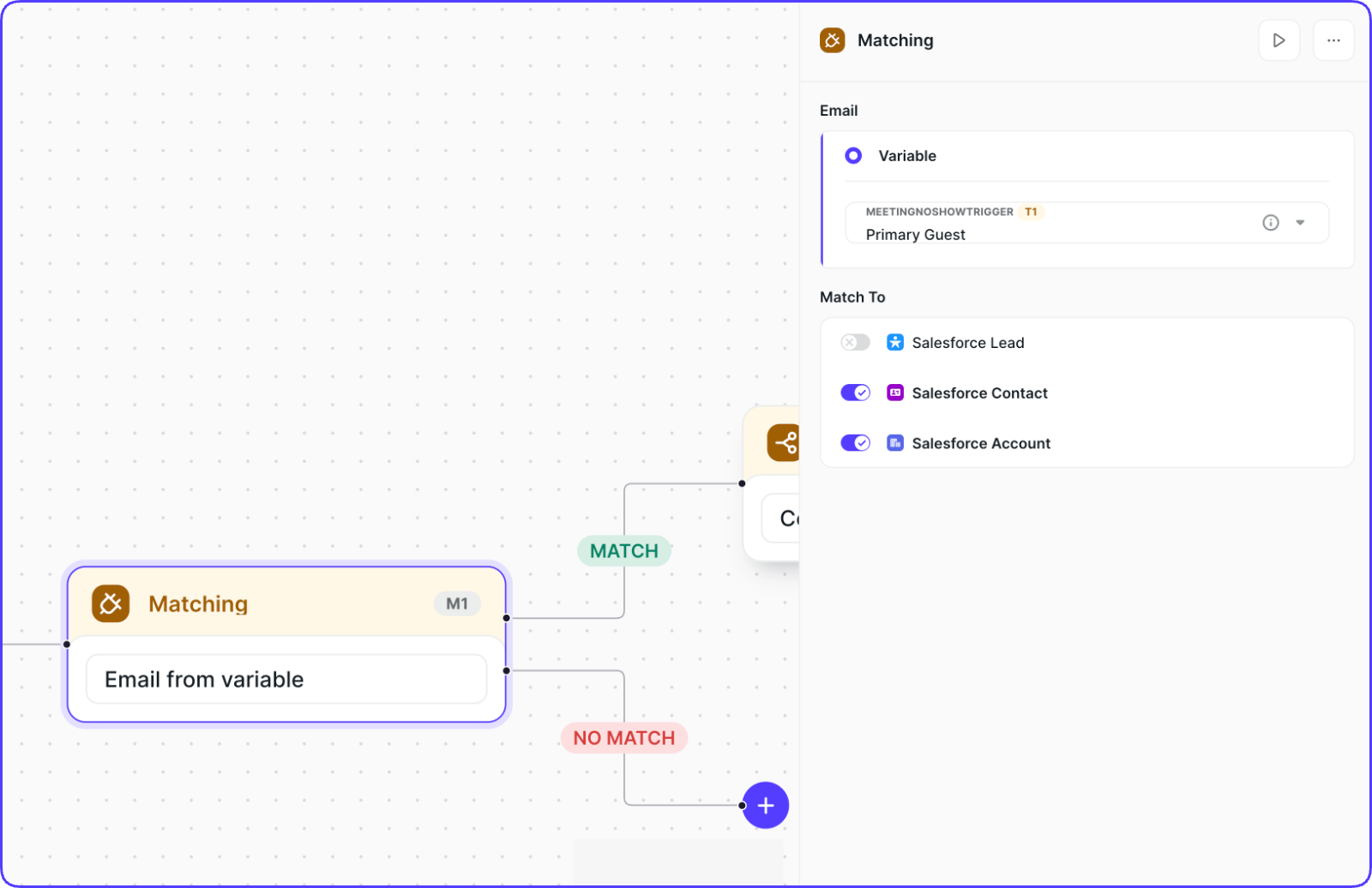Click the Salesforce Contact label
Viewport: 1372px width, 888px height.
pos(980,393)
